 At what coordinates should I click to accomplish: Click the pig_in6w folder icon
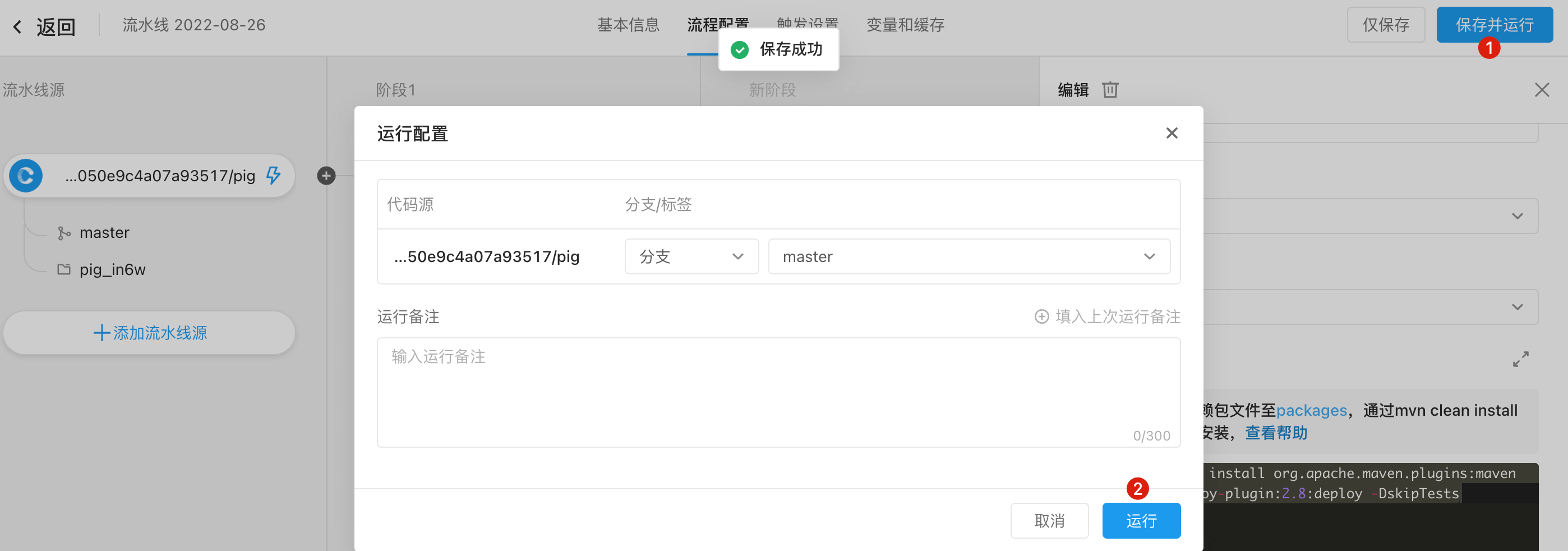point(63,269)
